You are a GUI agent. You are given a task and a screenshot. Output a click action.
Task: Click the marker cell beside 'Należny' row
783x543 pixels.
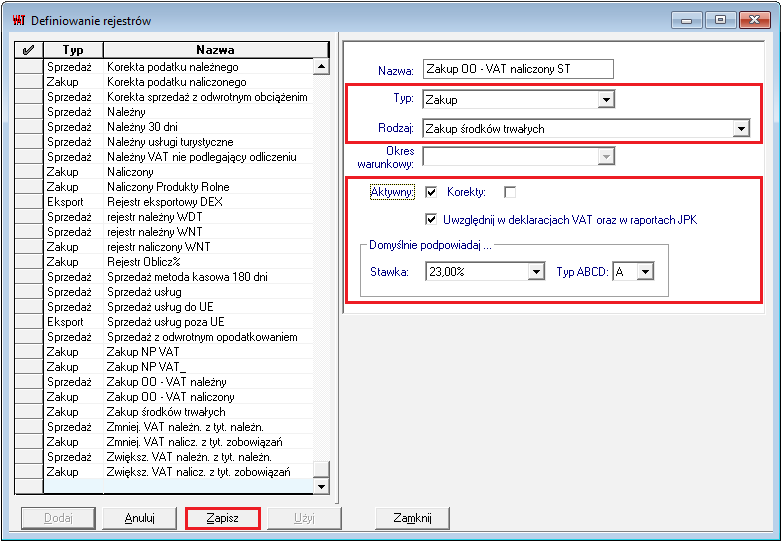click(x=28, y=112)
